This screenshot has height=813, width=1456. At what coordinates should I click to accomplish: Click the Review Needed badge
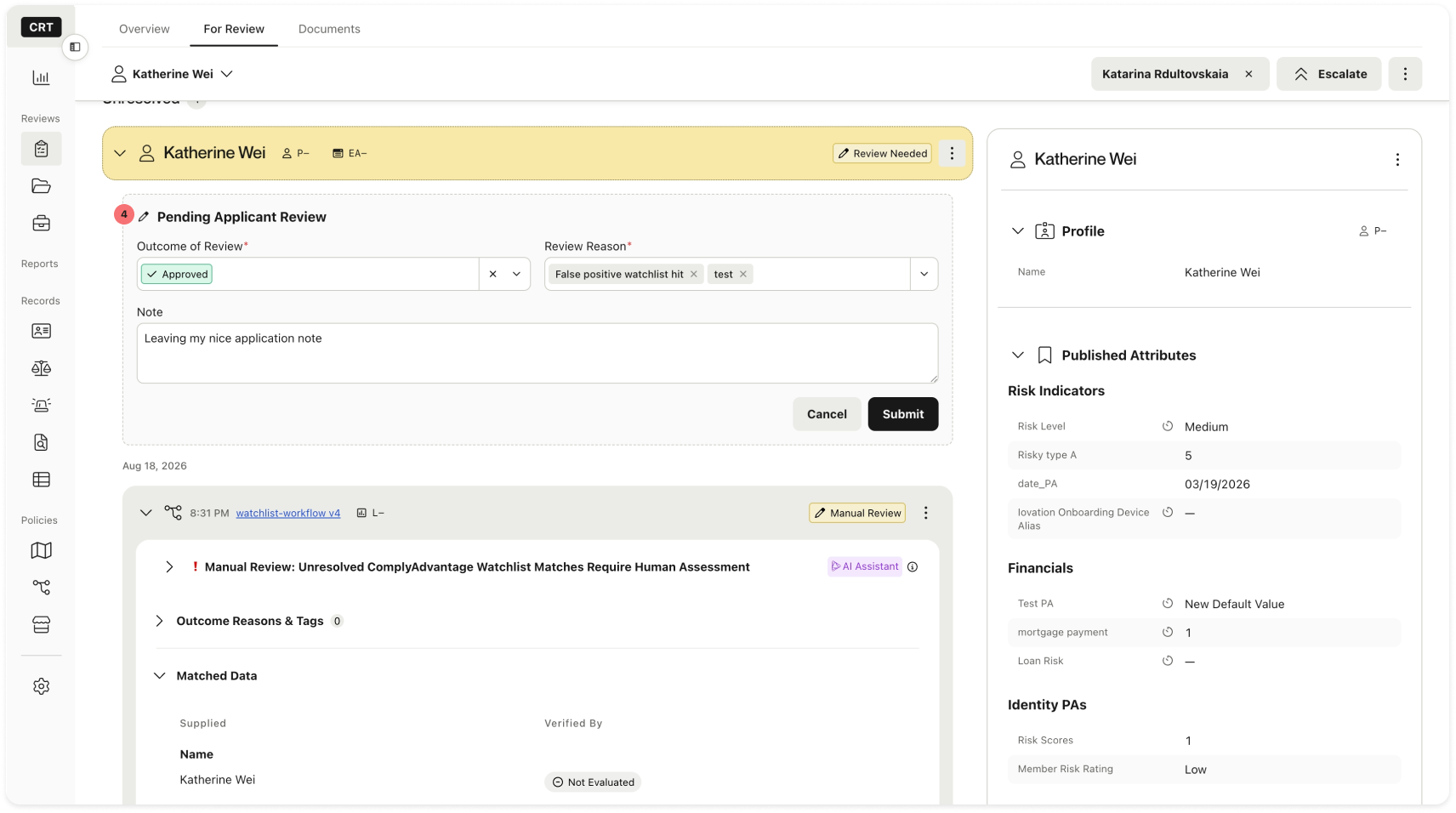click(x=882, y=153)
